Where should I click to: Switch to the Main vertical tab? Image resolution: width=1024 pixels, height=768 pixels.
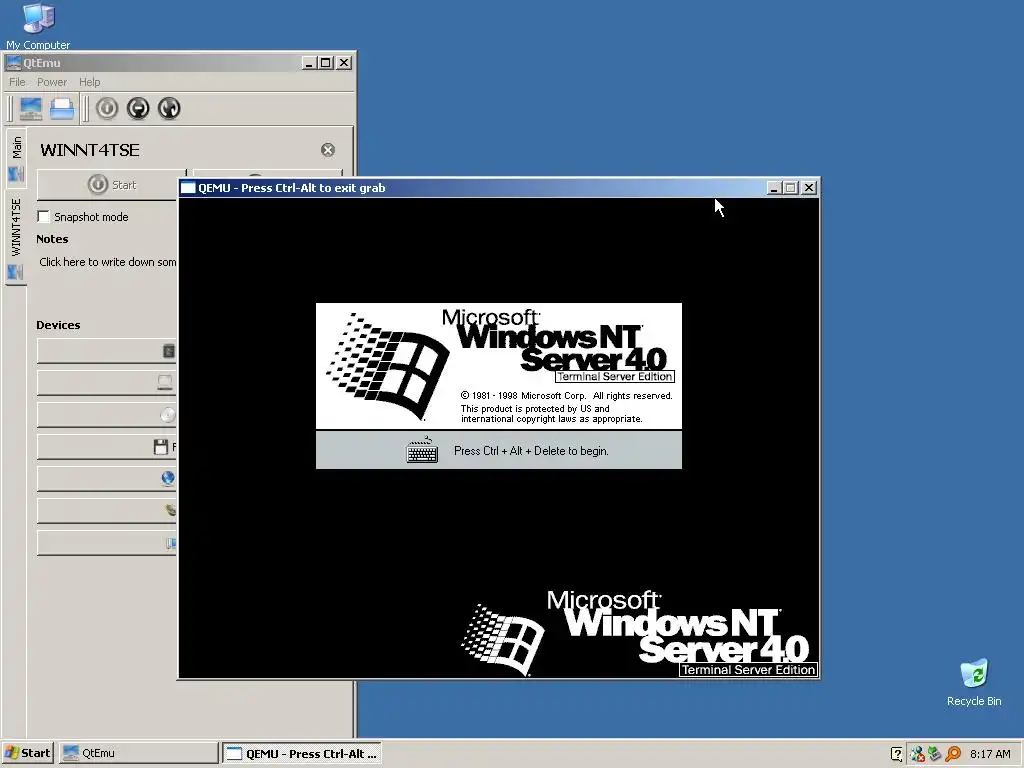coord(16,157)
